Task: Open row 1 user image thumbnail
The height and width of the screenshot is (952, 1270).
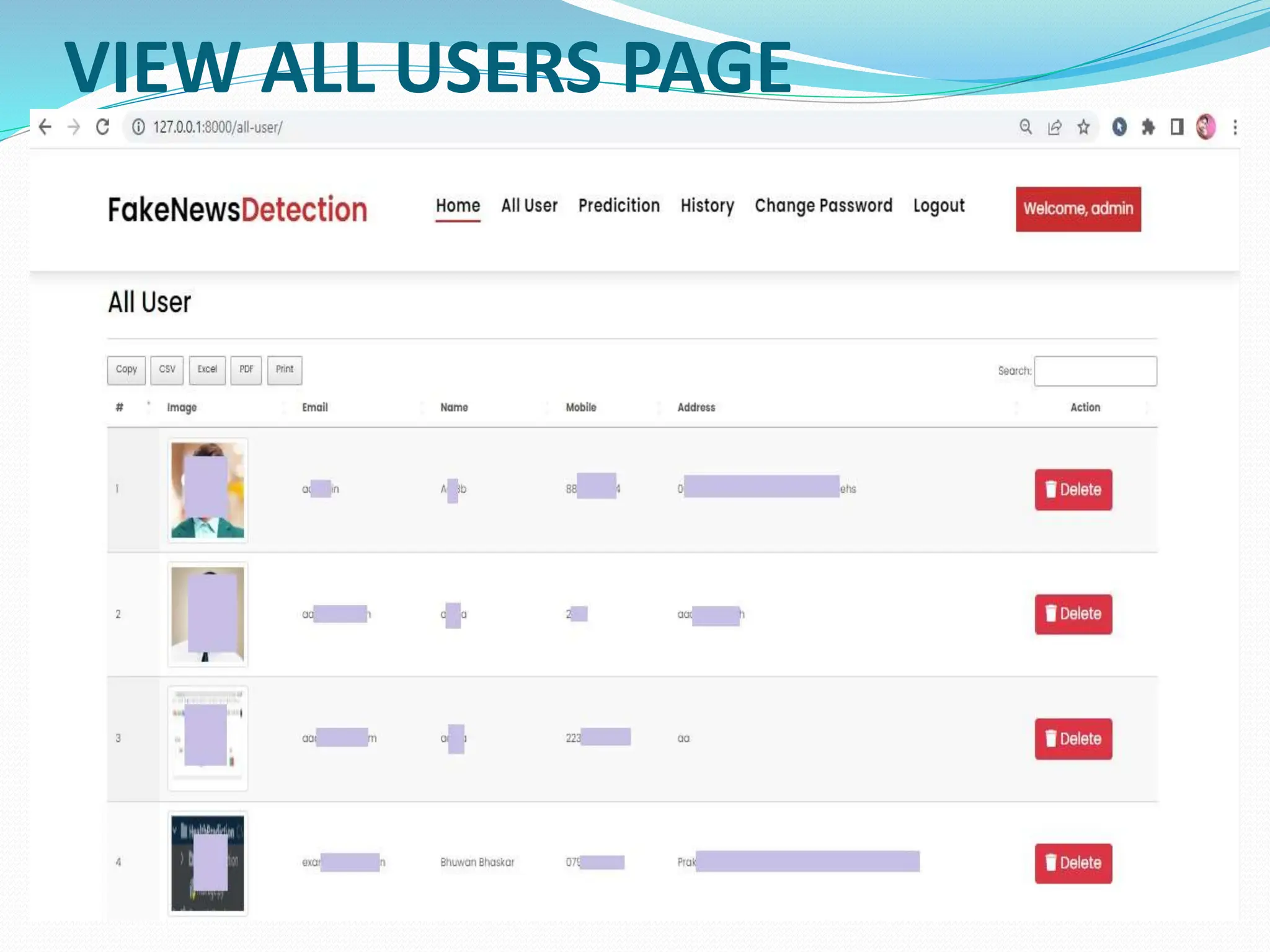Action: tap(208, 490)
